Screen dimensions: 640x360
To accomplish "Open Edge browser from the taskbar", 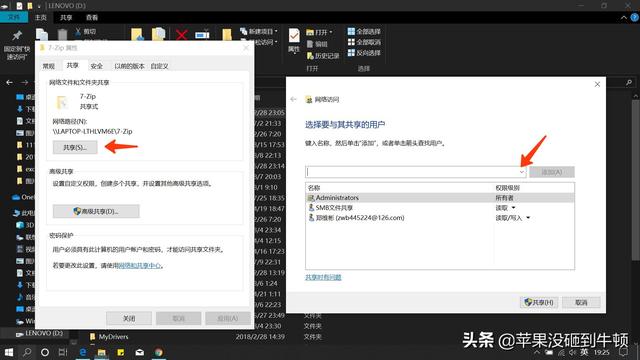I will pyautogui.click(x=83, y=352).
